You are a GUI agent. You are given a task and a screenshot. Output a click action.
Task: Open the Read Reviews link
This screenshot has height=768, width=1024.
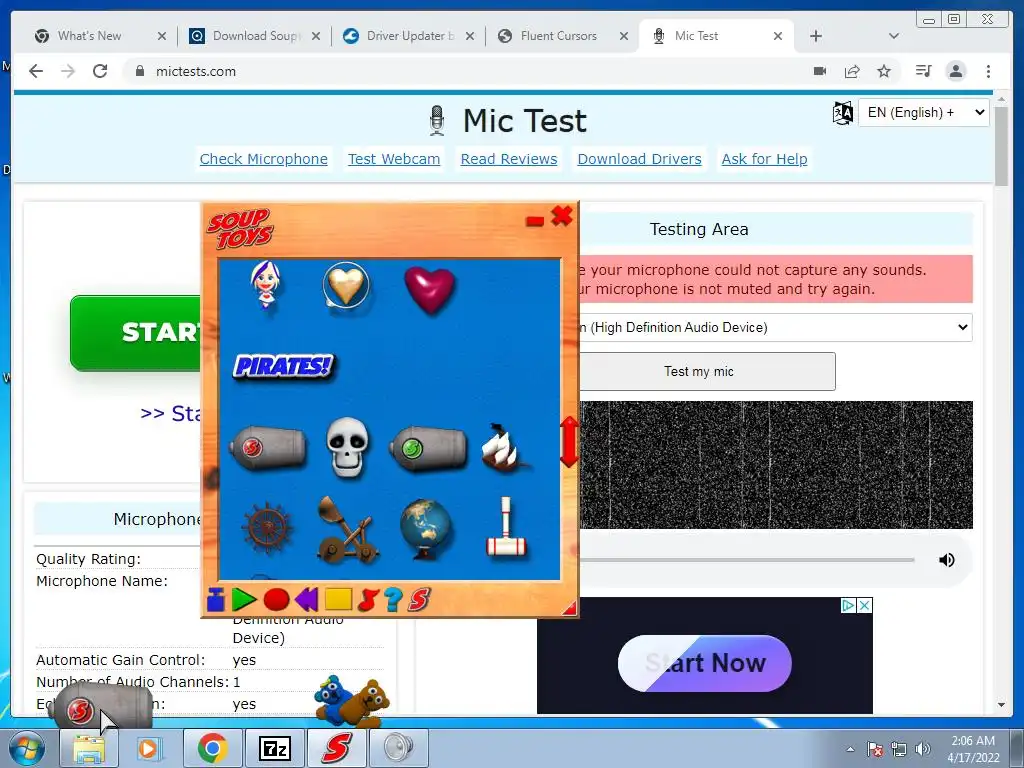[x=509, y=159]
